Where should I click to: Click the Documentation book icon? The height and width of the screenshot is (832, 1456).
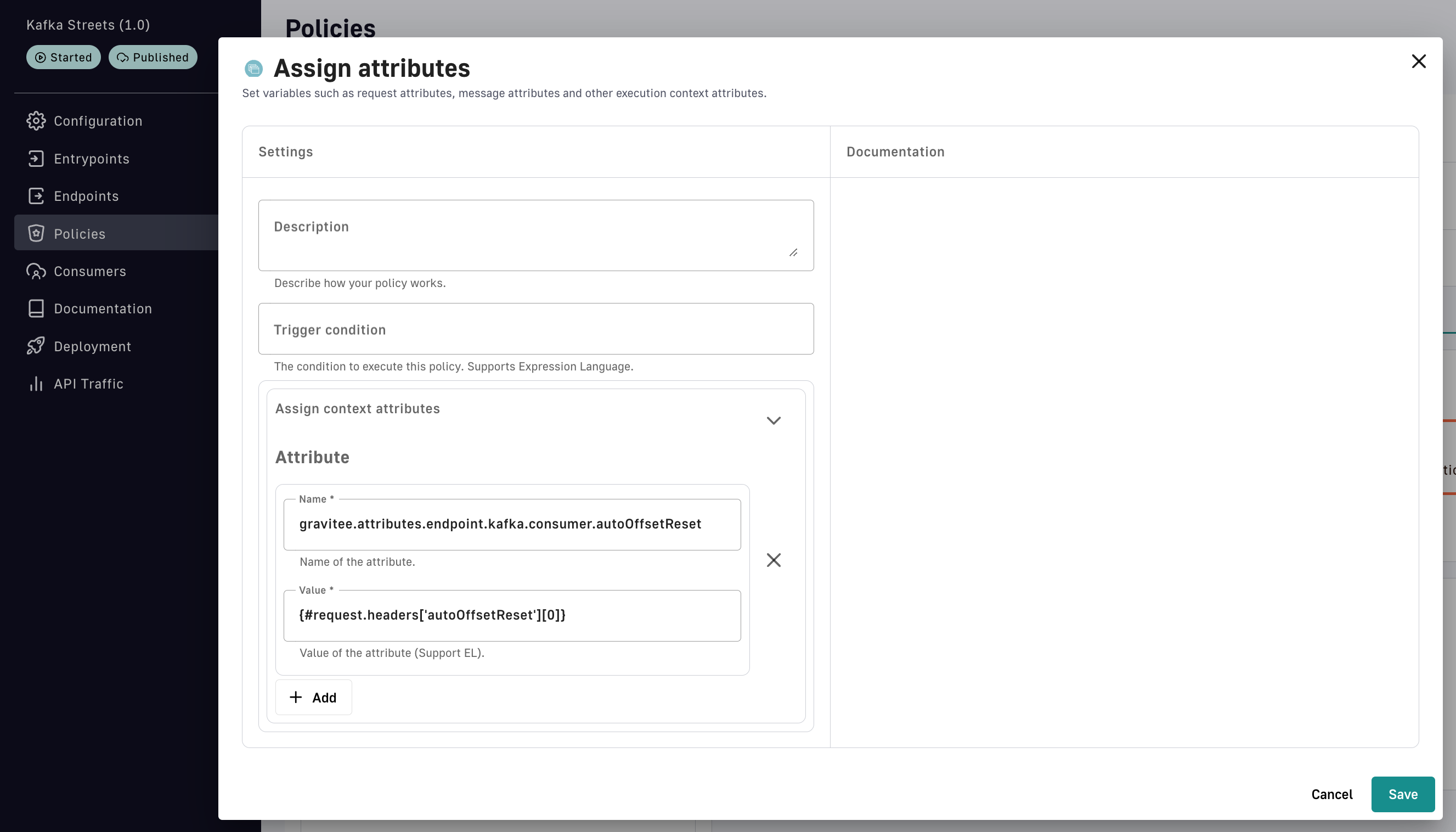pyautogui.click(x=36, y=308)
